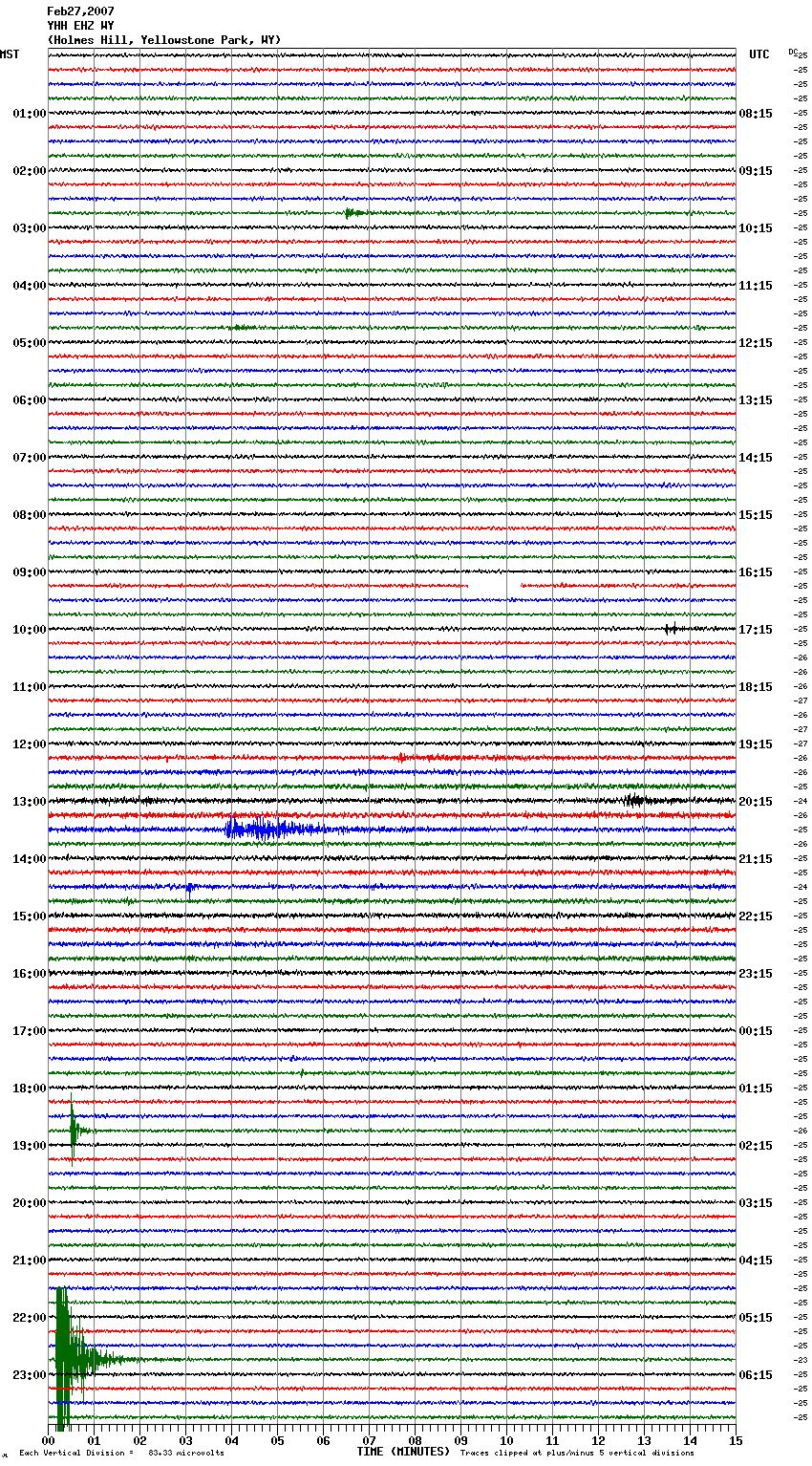Select the 13:00 MST hour label
This screenshot has height=1466, width=812.
click(30, 802)
